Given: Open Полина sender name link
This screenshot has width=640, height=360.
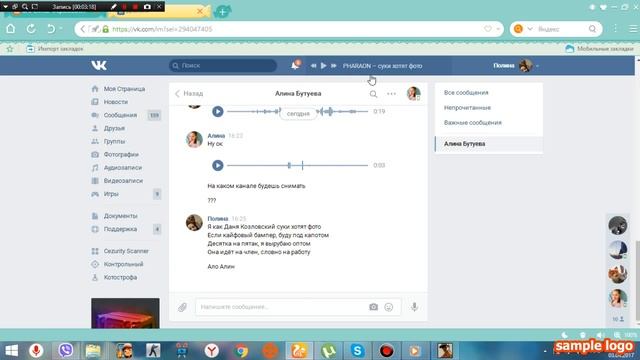Looking at the screenshot, I should pos(218,219).
